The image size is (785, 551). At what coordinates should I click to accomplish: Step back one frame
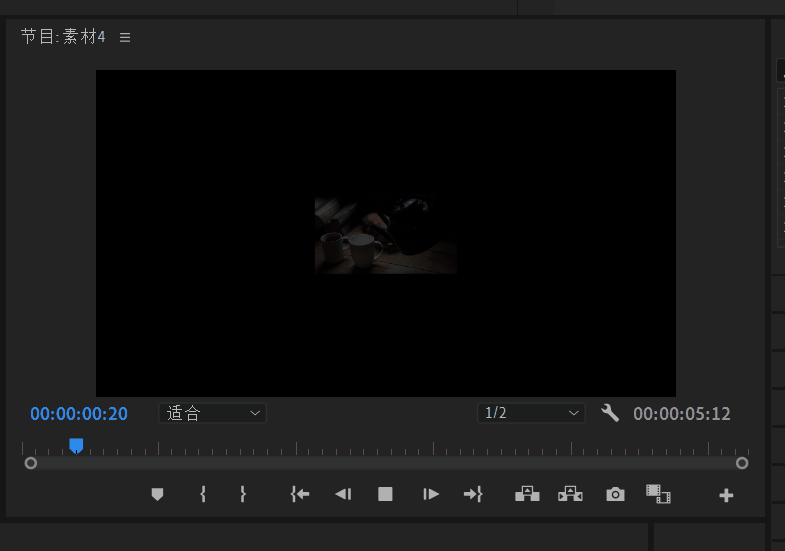pyautogui.click(x=343, y=494)
